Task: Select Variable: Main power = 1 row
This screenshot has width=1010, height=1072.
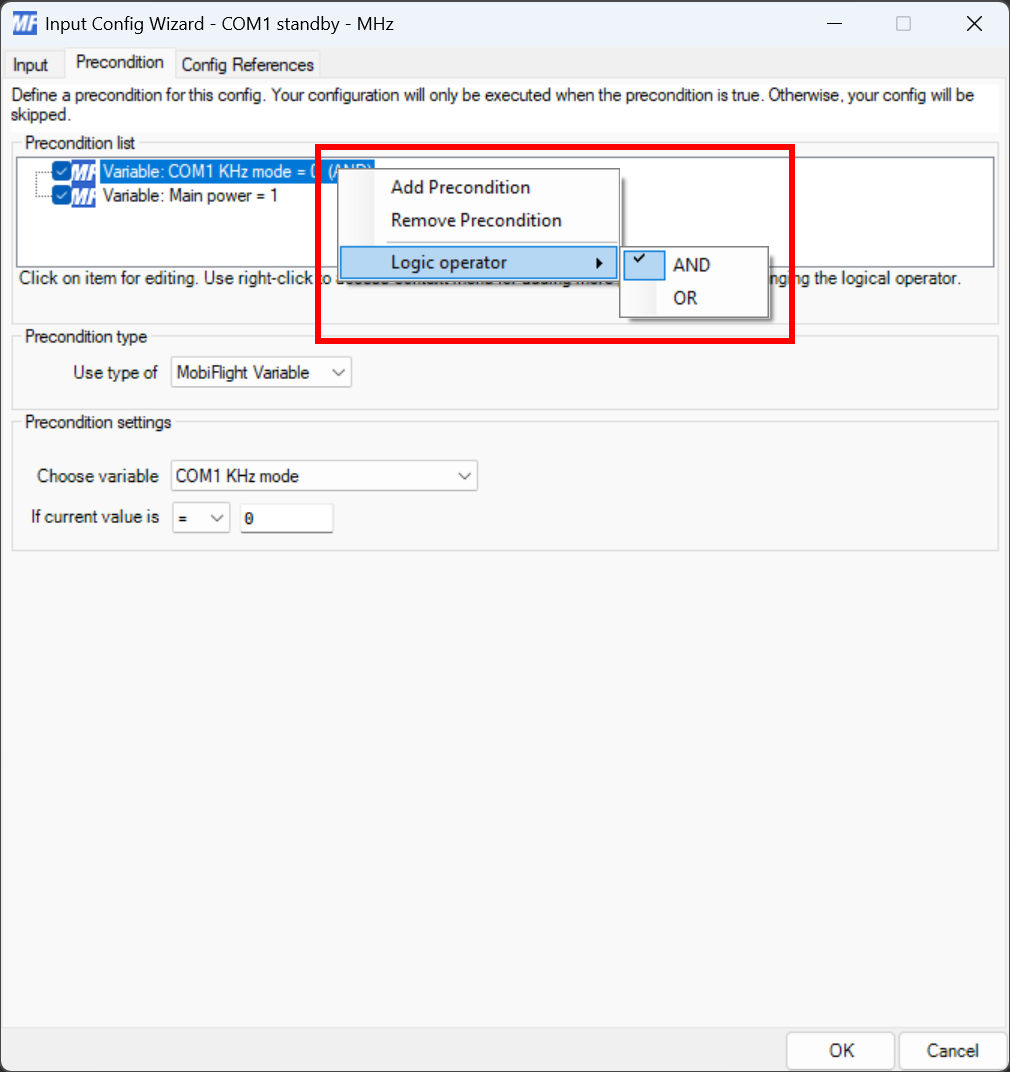Action: (189, 196)
